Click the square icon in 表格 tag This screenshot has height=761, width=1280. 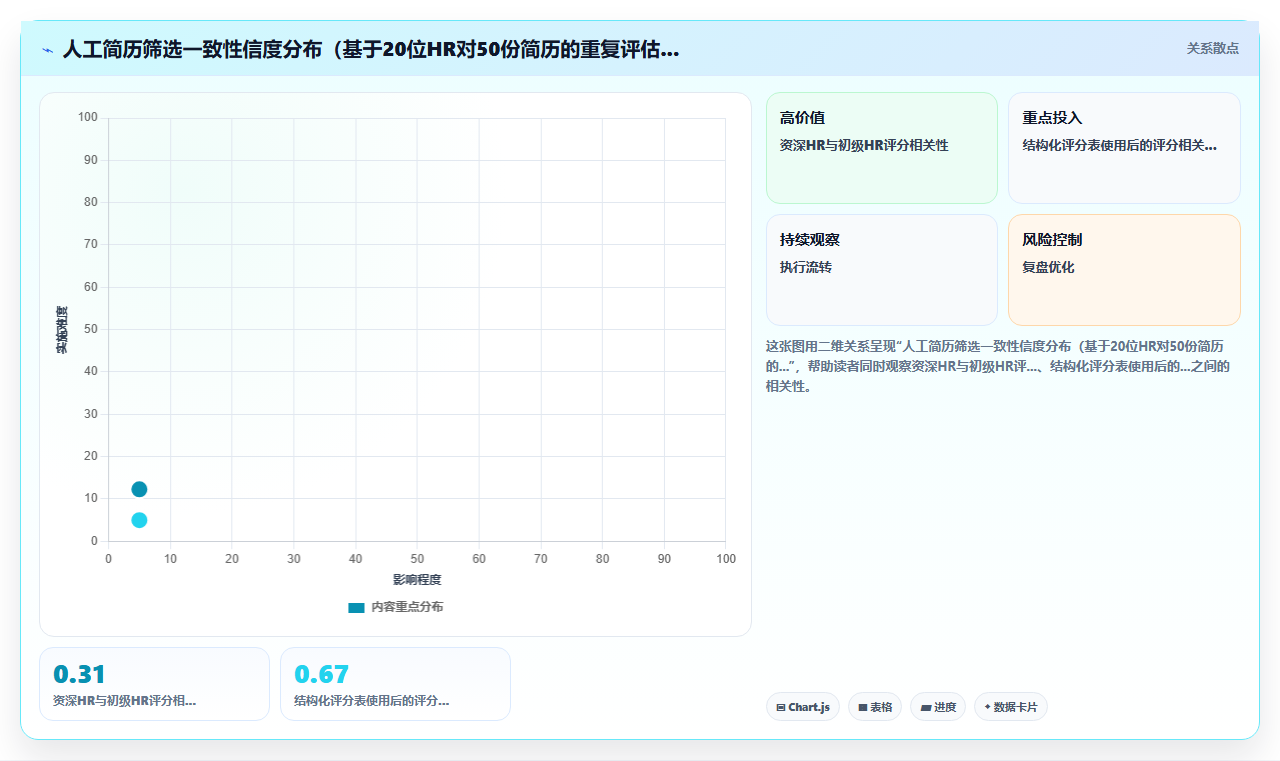(863, 707)
